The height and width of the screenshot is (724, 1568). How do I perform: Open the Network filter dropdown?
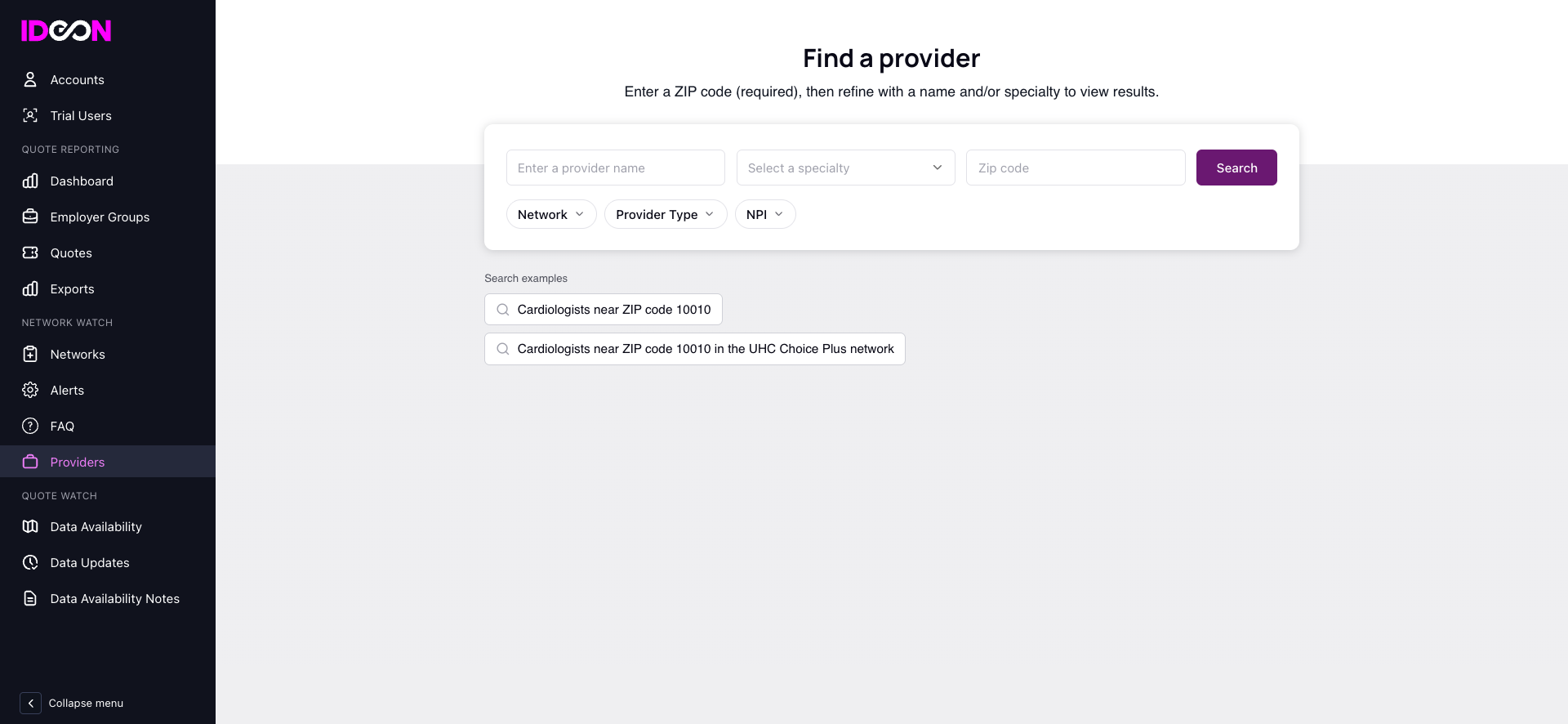[x=551, y=214]
